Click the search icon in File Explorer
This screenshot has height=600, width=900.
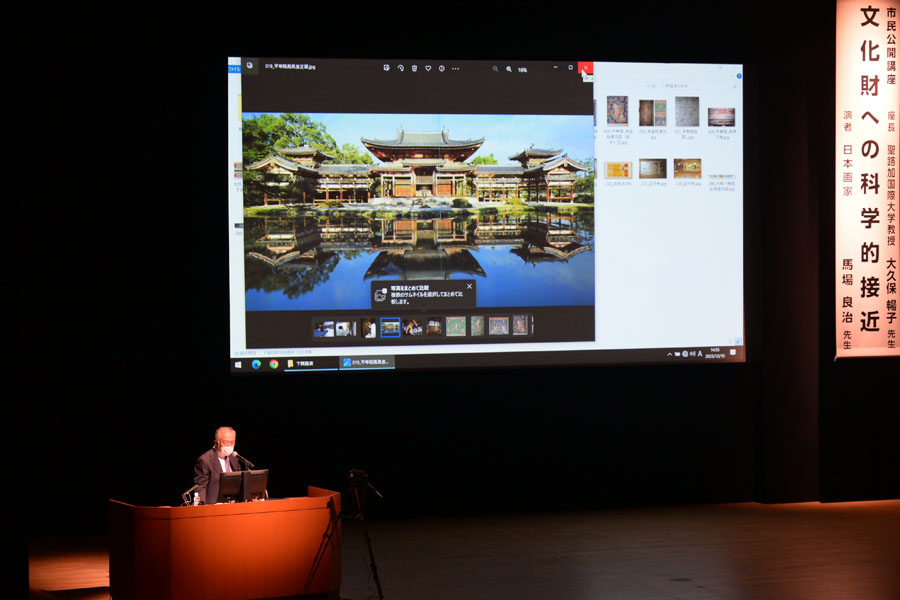[x=735, y=86]
